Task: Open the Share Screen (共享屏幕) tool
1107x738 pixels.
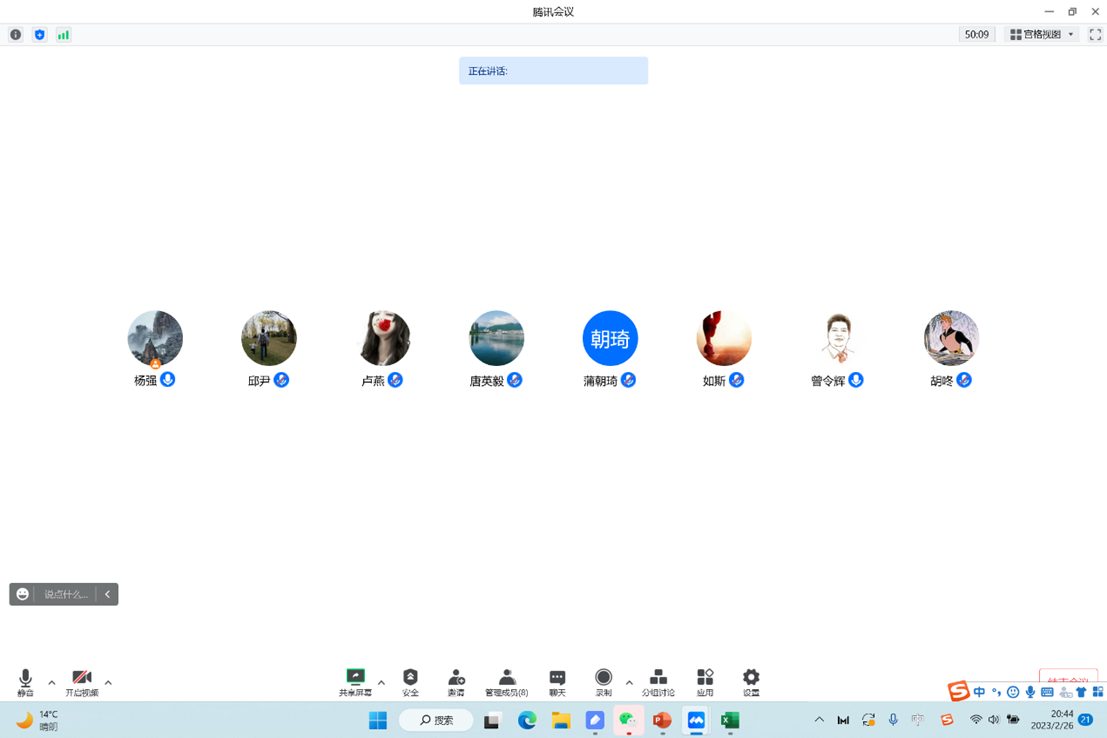Action: click(x=355, y=681)
